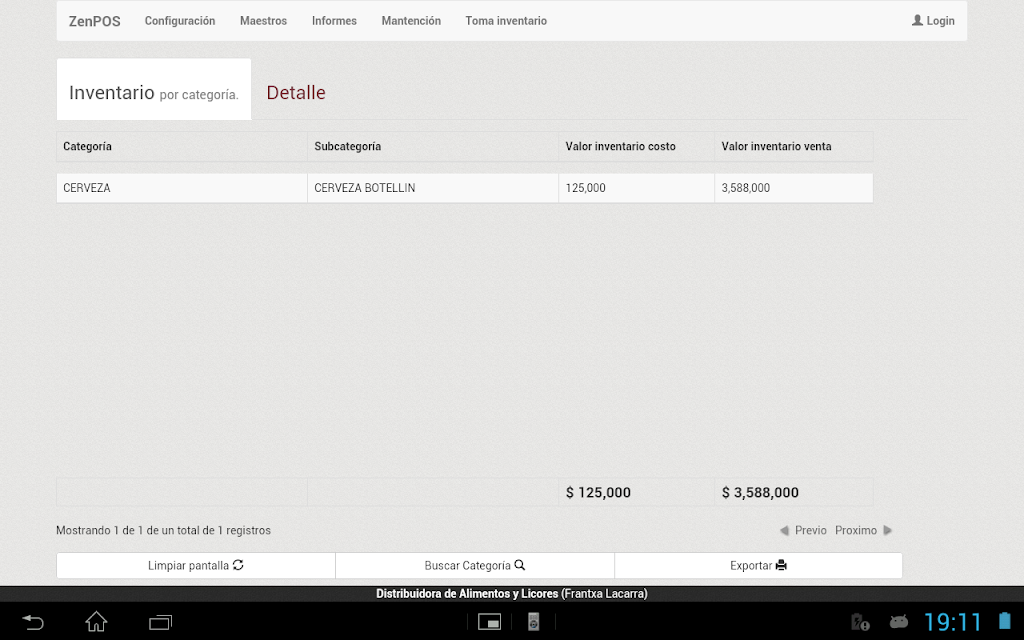
Task: Click the Exportar button
Action: 758,566
